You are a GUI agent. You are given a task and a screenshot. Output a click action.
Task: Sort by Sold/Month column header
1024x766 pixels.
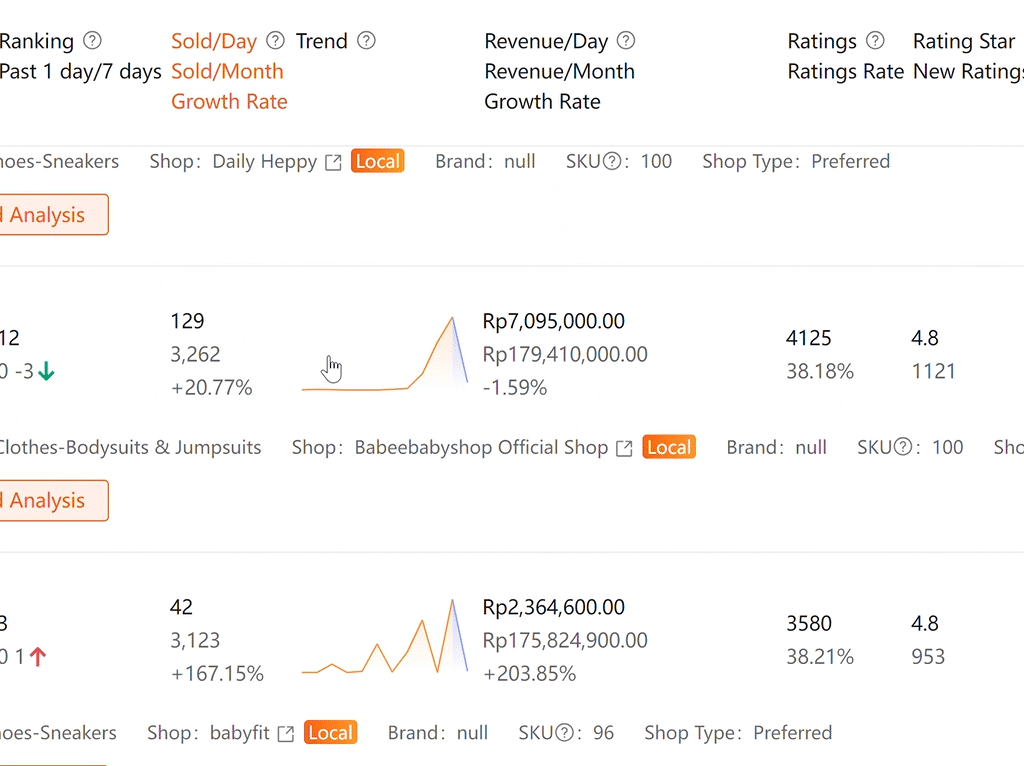(227, 71)
